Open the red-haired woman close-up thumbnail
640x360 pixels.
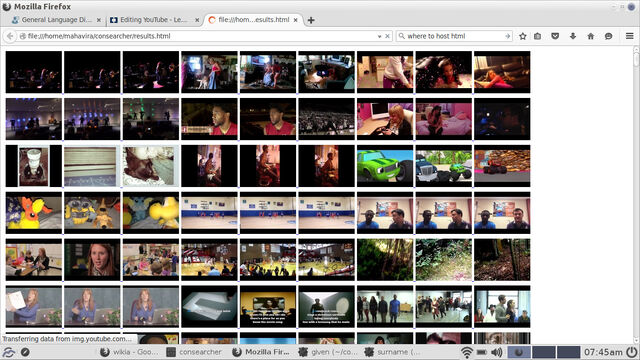[92, 260]
